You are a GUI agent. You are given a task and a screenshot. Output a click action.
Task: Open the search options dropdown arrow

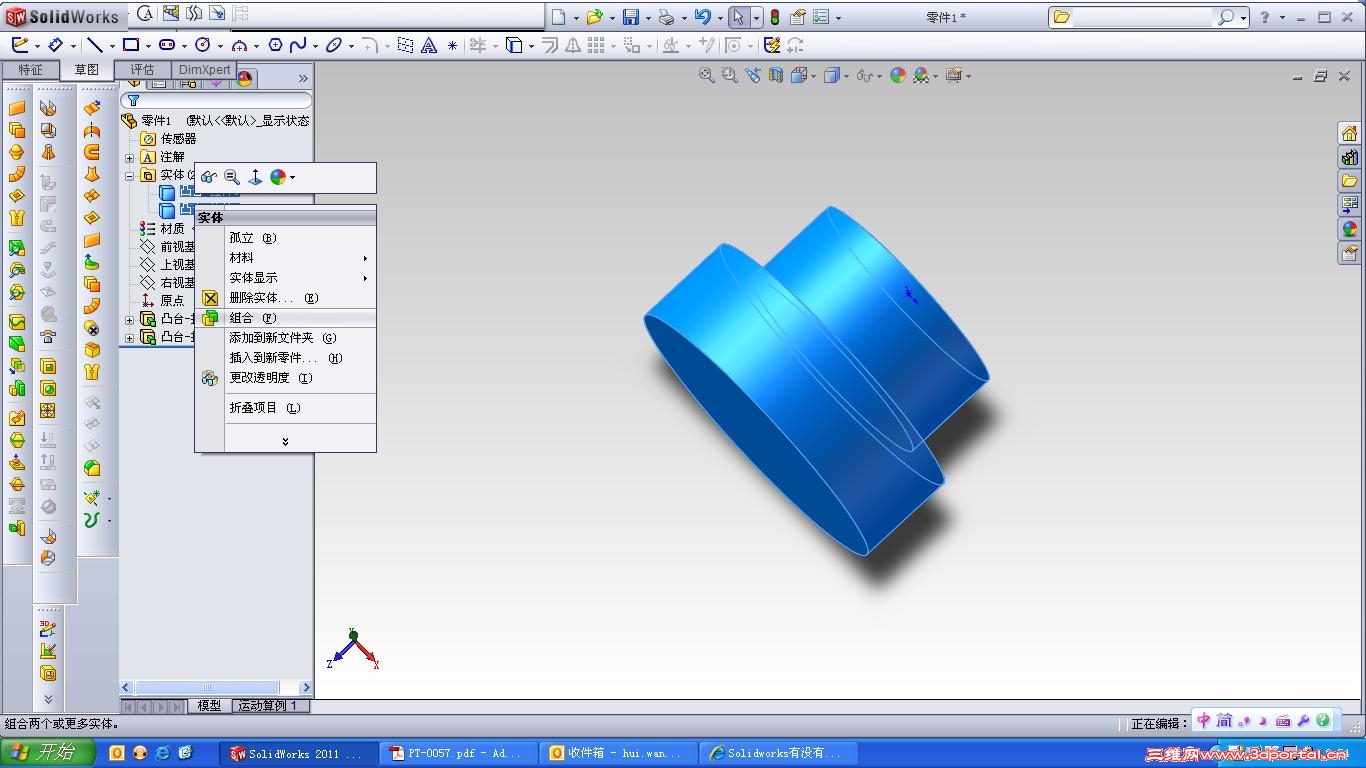point(1243,17)
